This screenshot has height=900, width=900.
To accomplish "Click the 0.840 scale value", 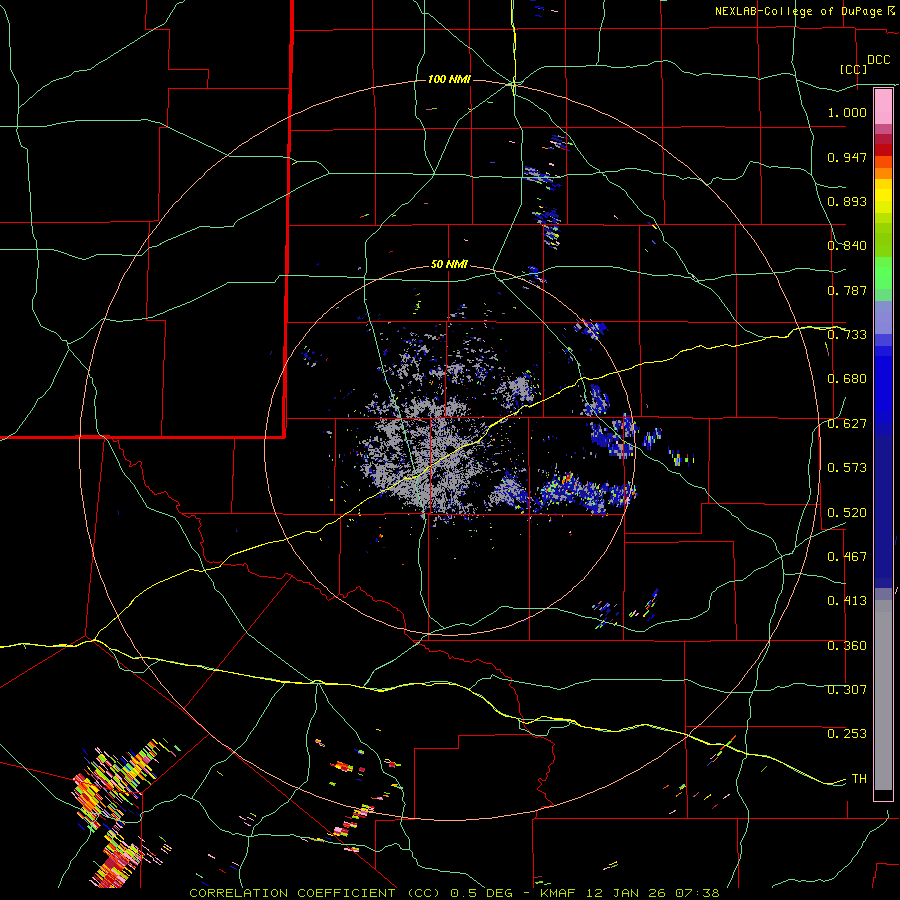I will 847,246.
